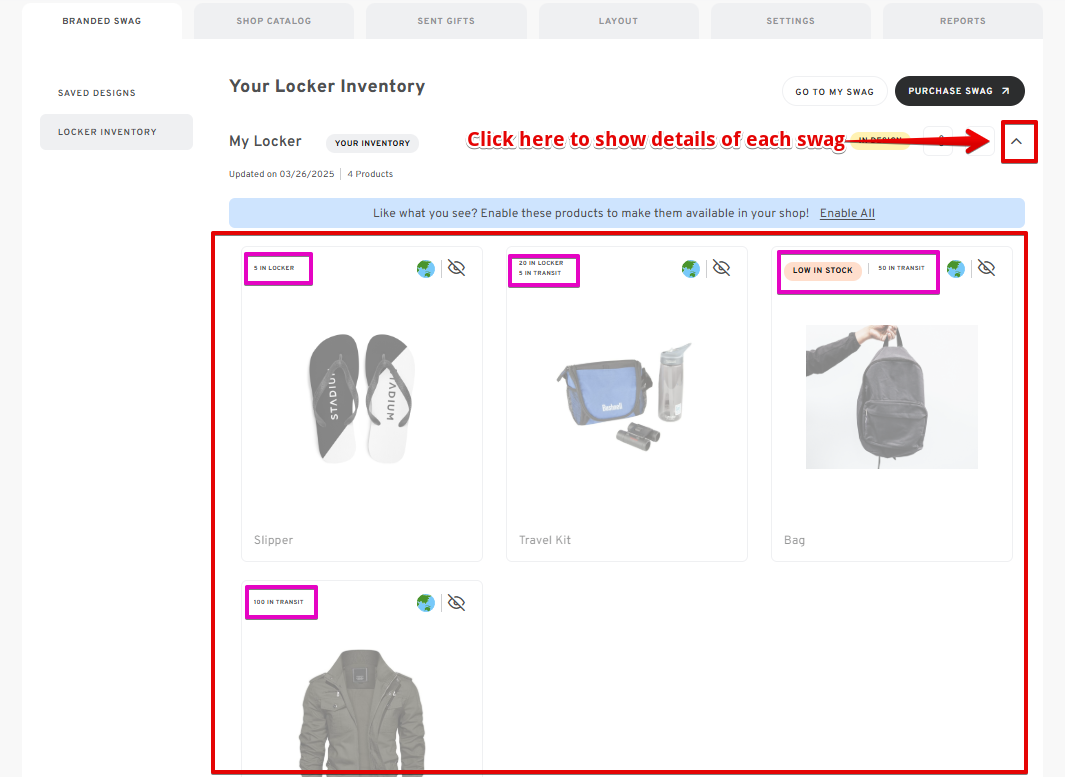1065x778 pixels.
Task: Click the 100 In Transit label on jacket
Action: click(278, 602)
